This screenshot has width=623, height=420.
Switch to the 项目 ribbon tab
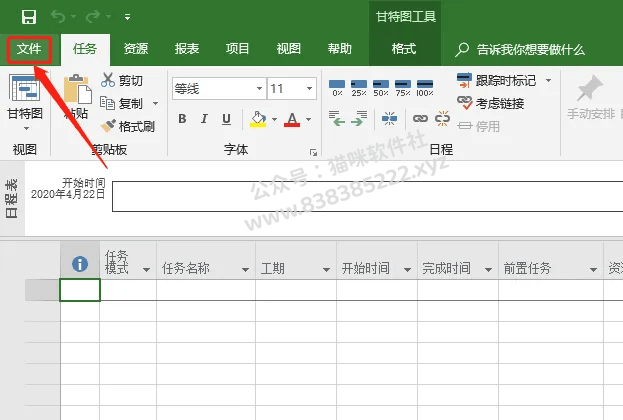(238, 49)
